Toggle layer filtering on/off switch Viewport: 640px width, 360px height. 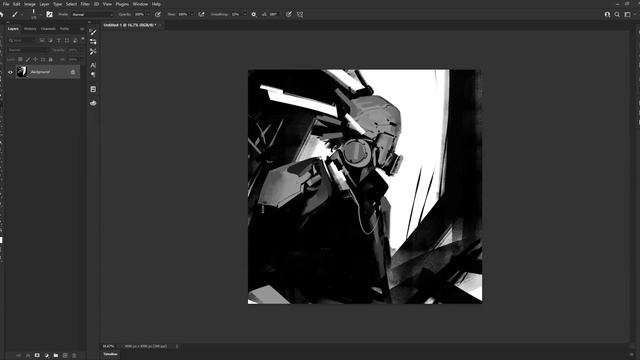tap(82, 40)
